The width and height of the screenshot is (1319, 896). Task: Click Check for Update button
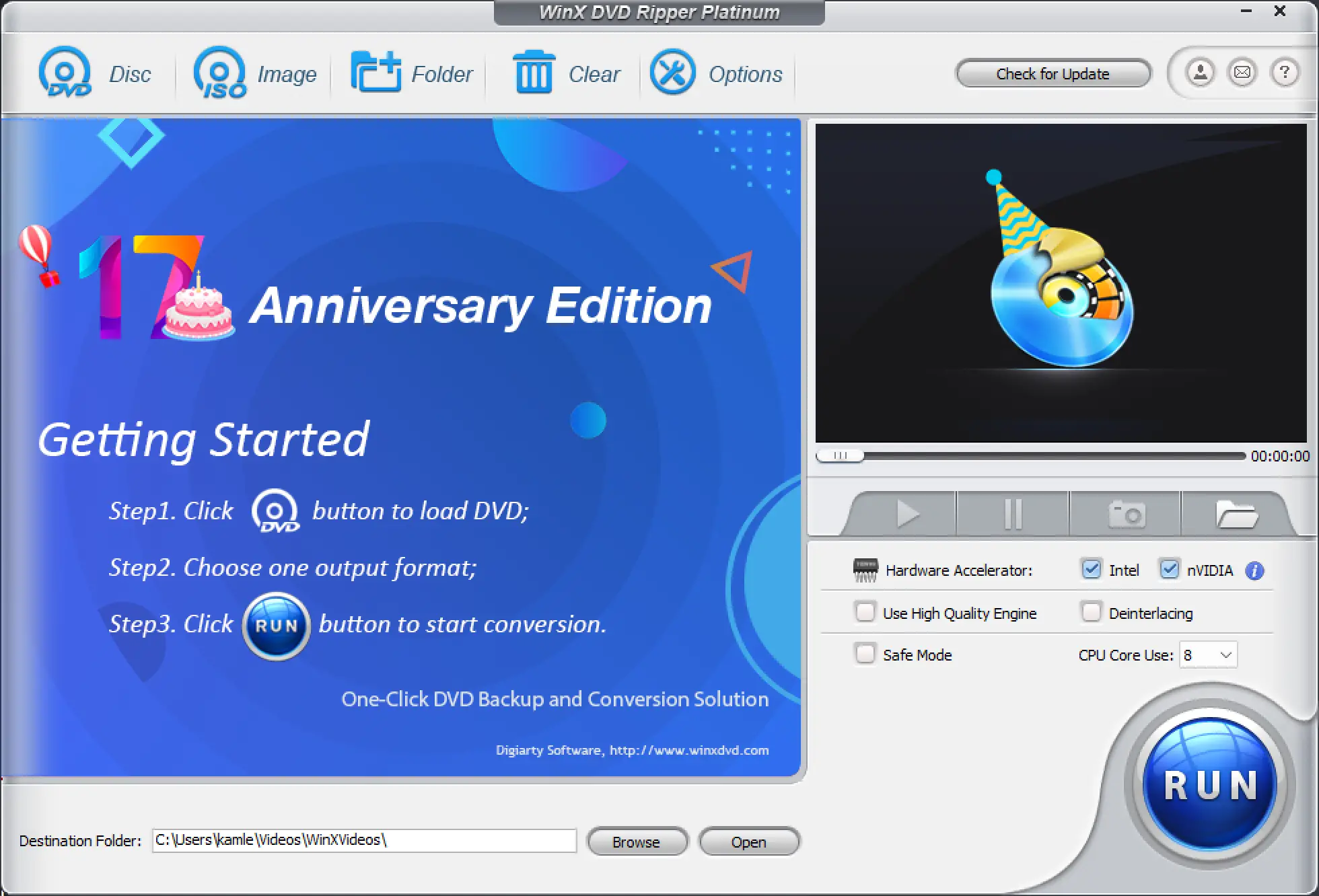tap(1053, 73)
